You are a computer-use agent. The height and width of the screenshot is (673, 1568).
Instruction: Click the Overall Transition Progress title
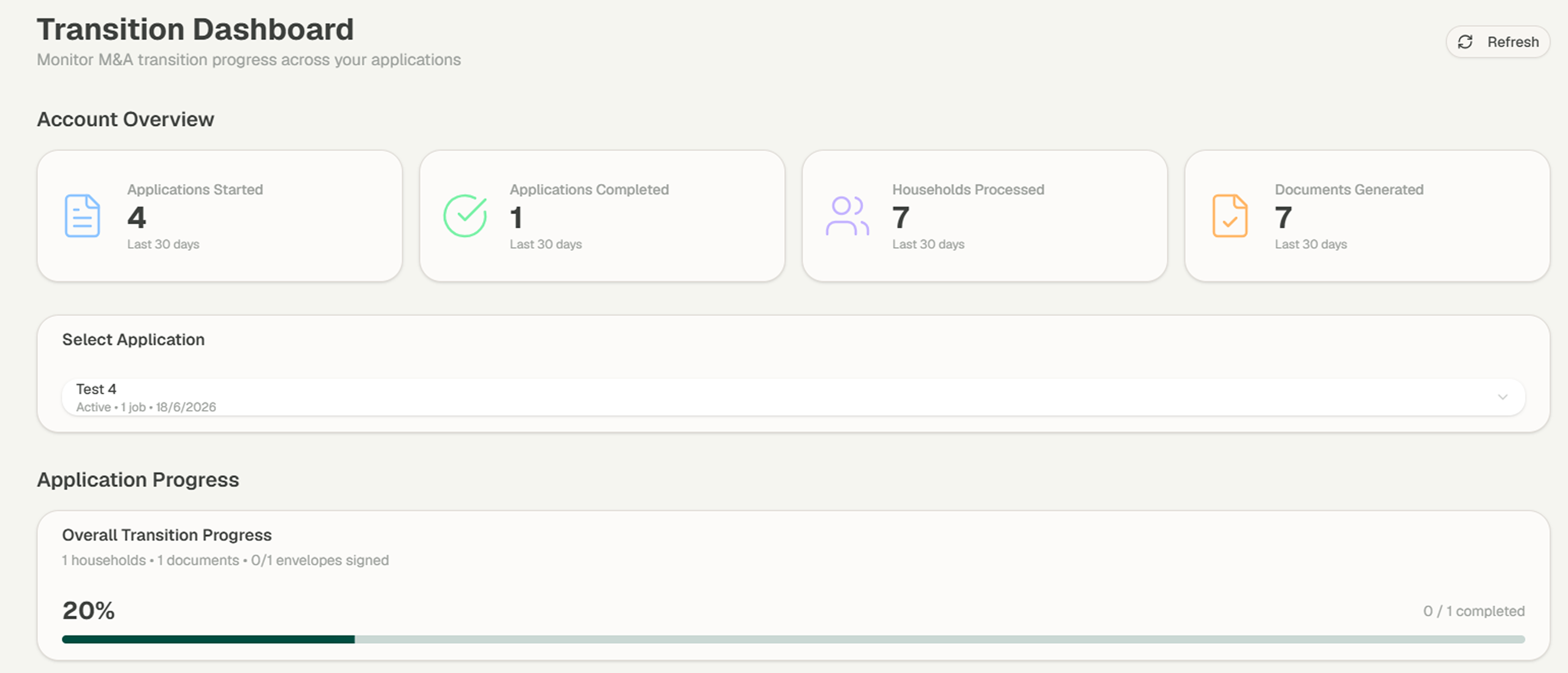[167, 535]
